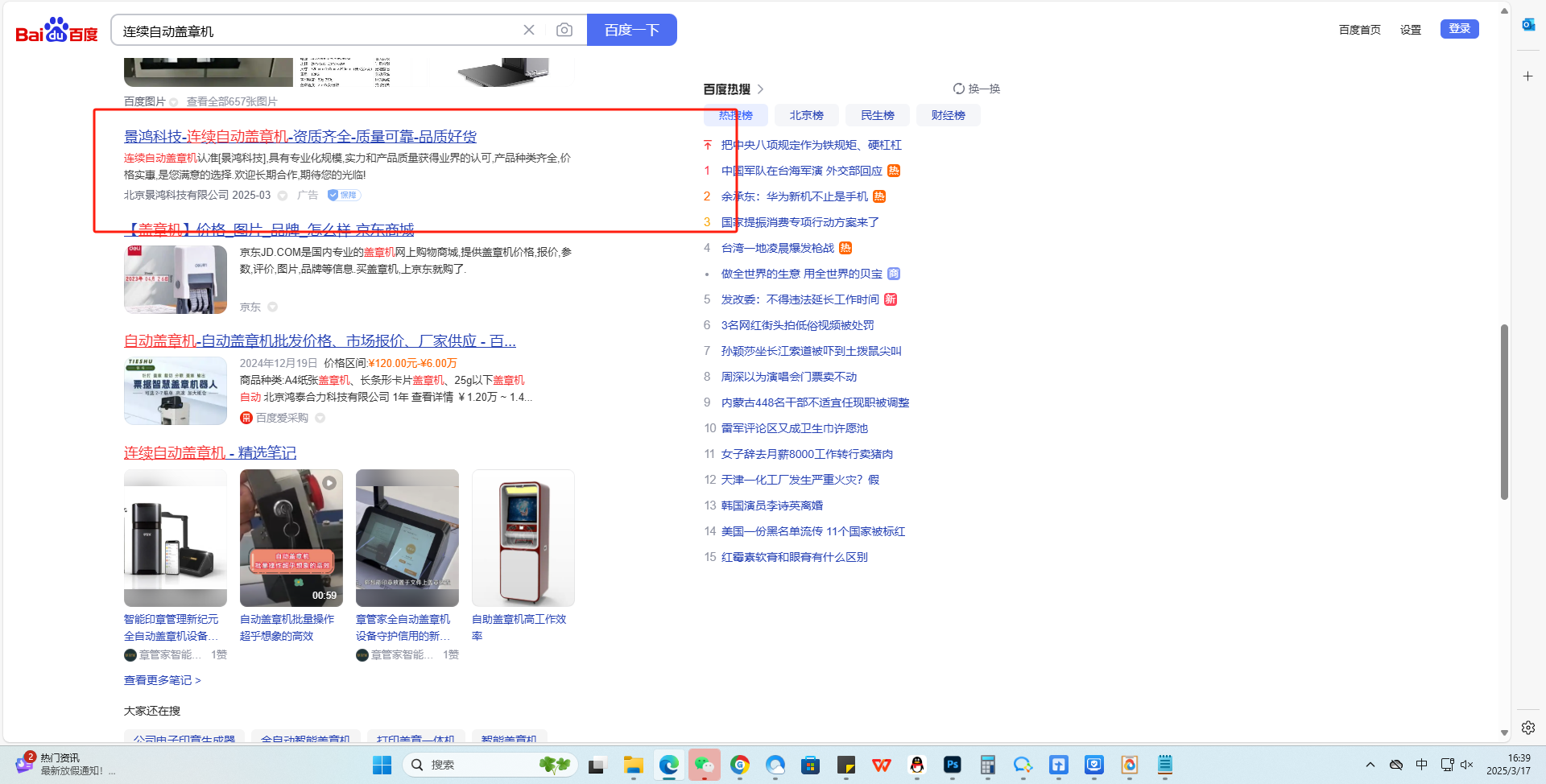Open the Notepad icon in the taskbar
Image resolution: width=1546 pixels, height=784 pixels.
pyautogui.click(x=1165, y=765)
